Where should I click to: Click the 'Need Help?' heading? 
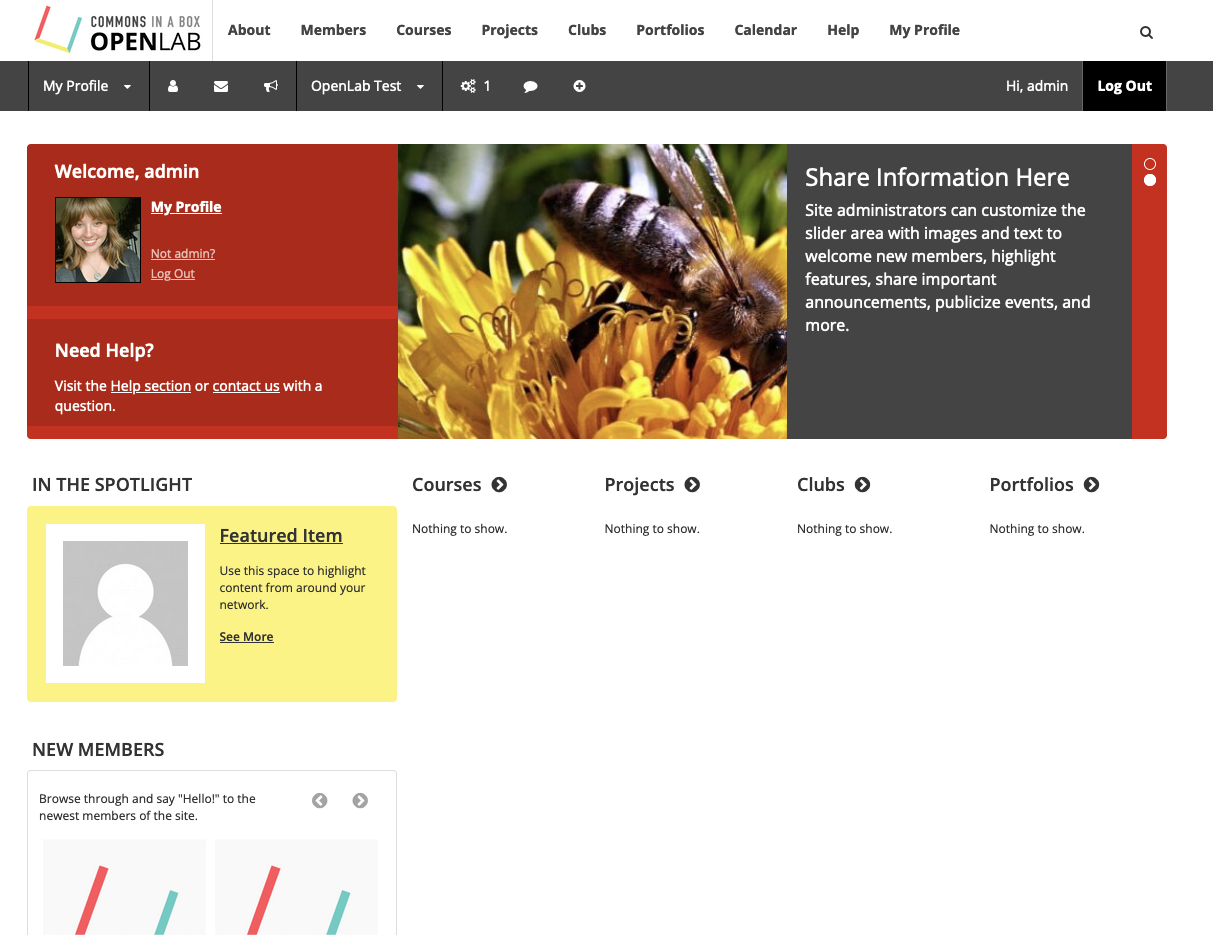pyautogui.click(x=105, y=351)
